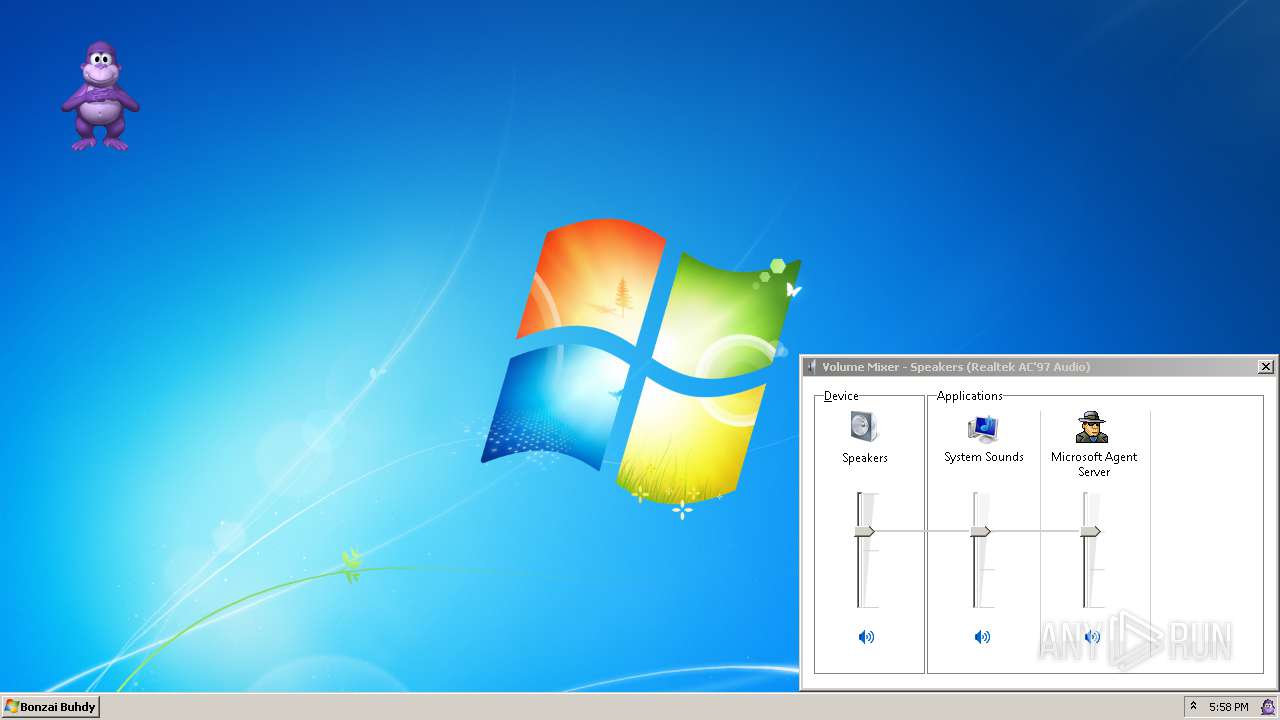
Task: Open the Speakers device icon
Action: pyautogui.click(x=865, y=427)
